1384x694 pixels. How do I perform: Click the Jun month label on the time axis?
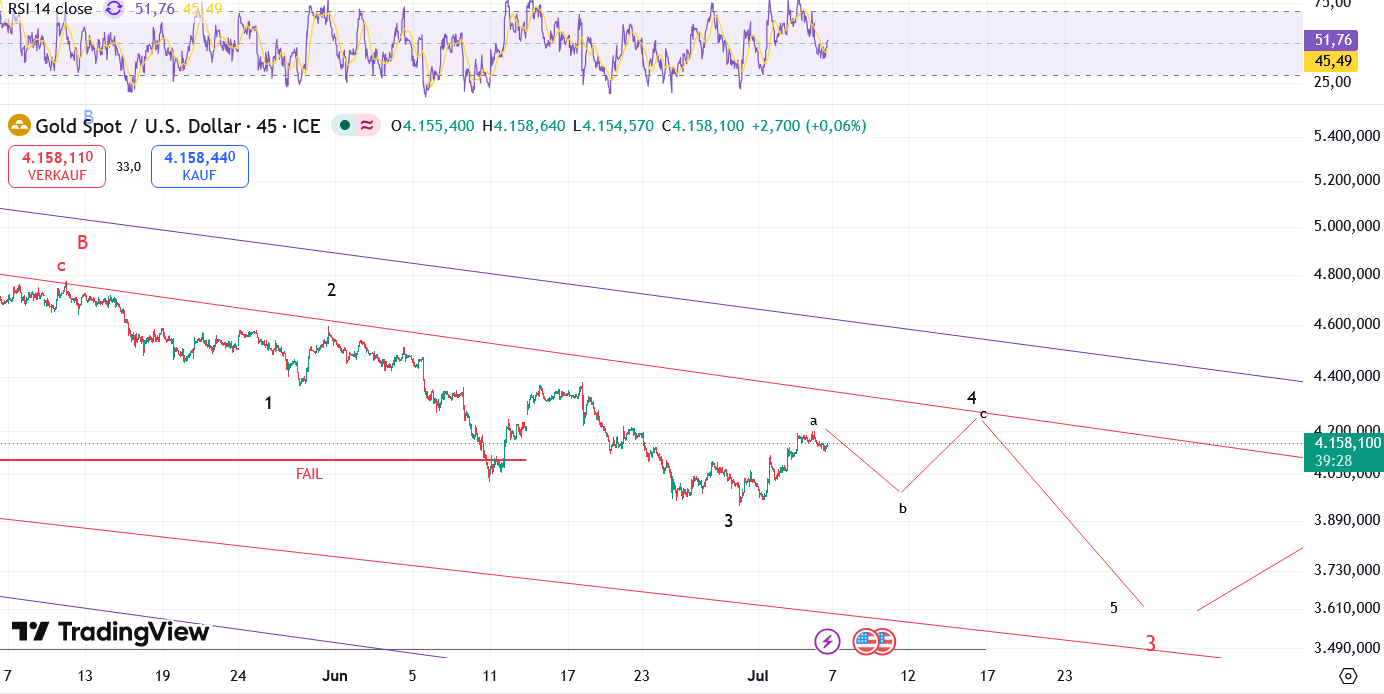coord(335,676)
